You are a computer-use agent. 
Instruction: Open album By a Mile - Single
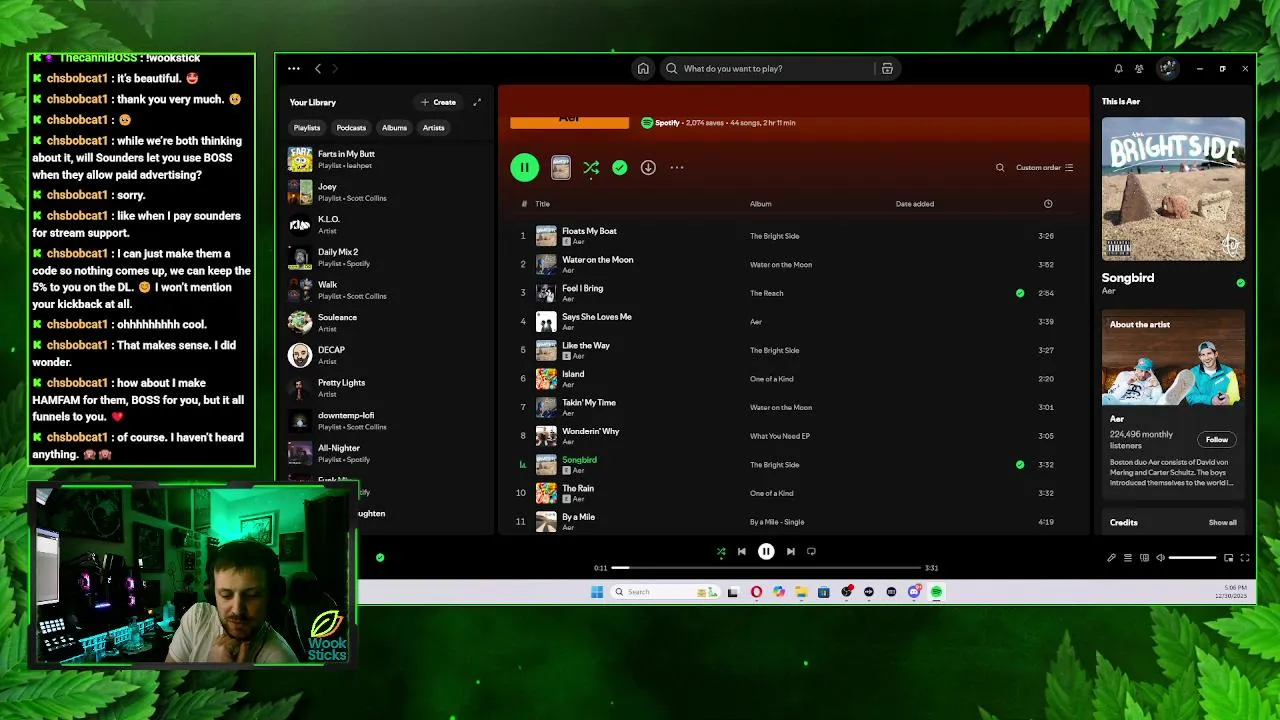[x=777, y=522]
